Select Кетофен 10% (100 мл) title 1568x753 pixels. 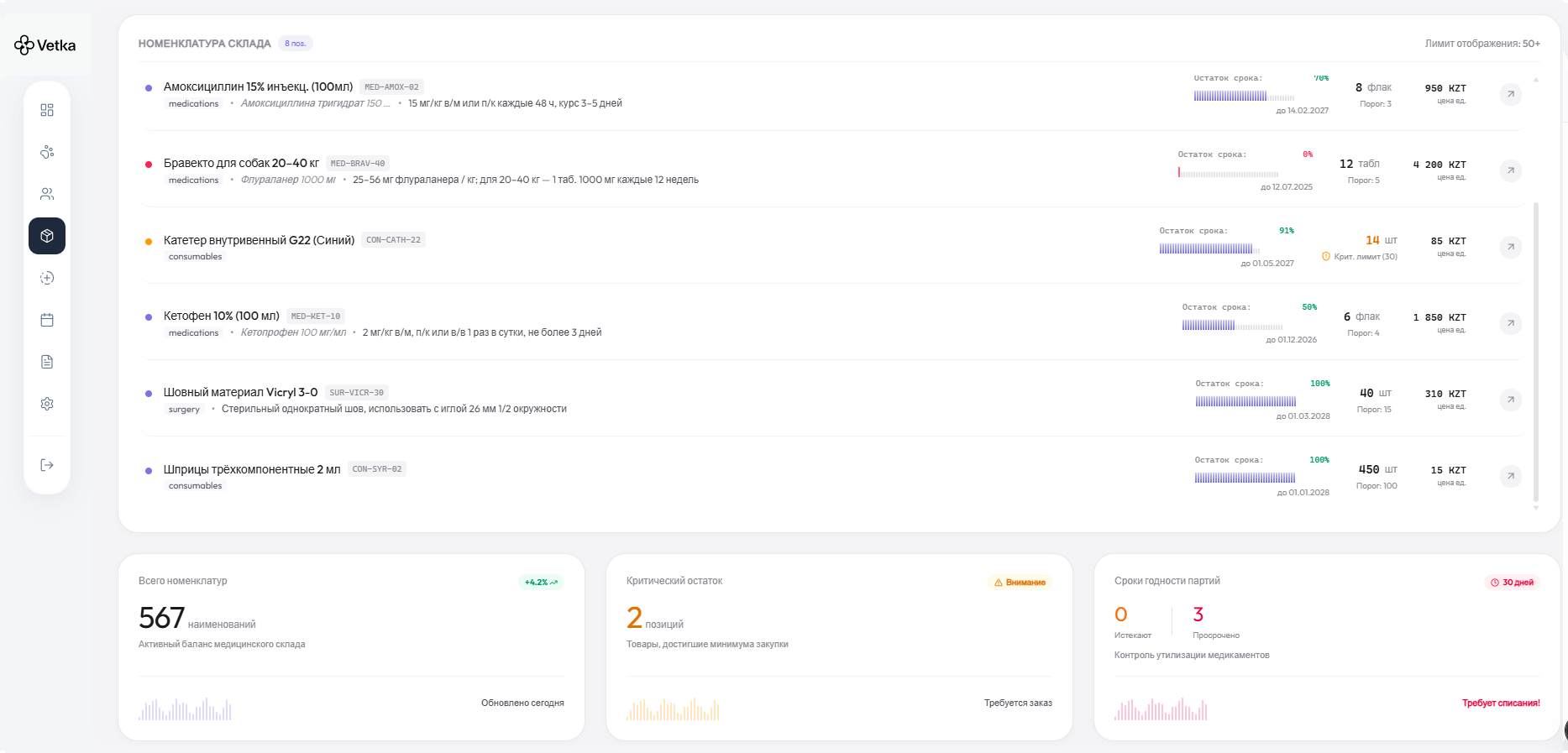tap(222, 316)
